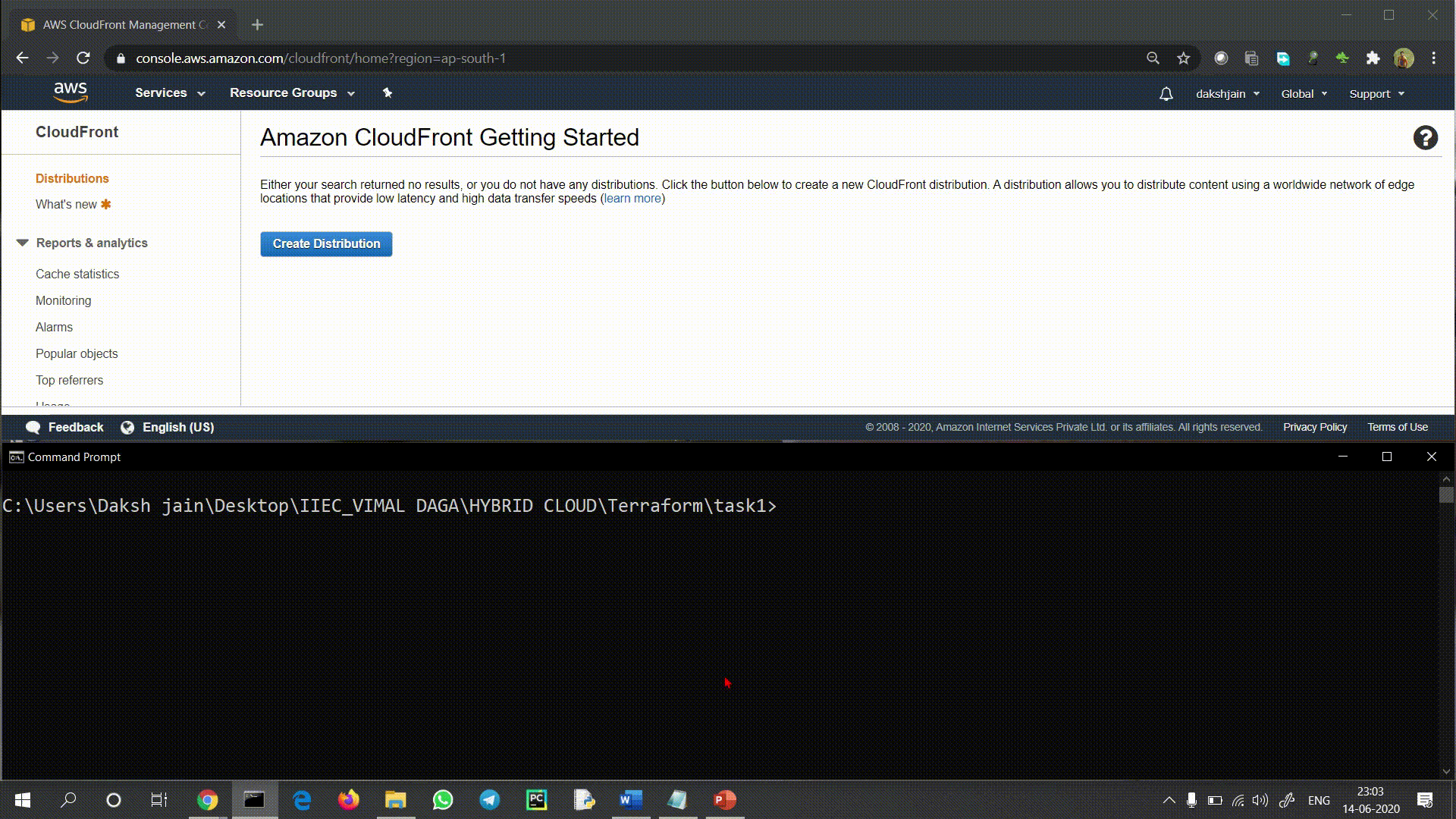Open Top referrers report
1456x819 pixels.
point(69,380)
